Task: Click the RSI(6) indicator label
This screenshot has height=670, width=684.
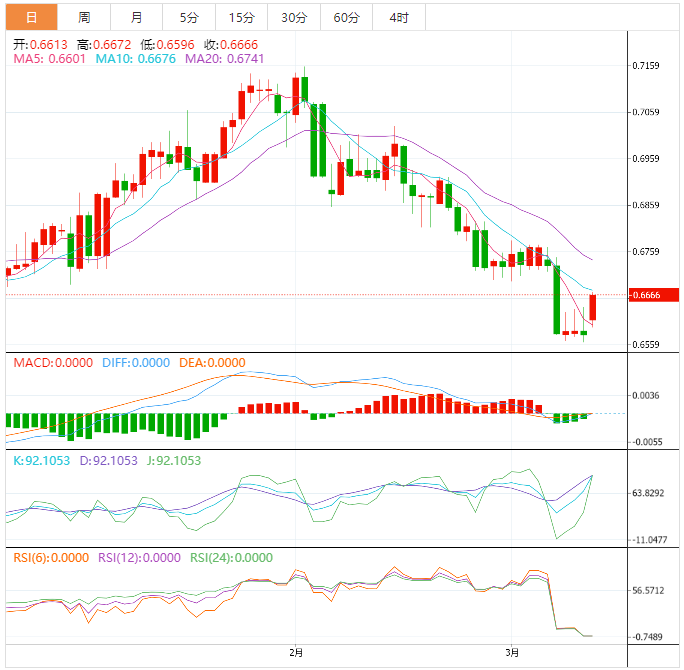Action: pos(50,558)
